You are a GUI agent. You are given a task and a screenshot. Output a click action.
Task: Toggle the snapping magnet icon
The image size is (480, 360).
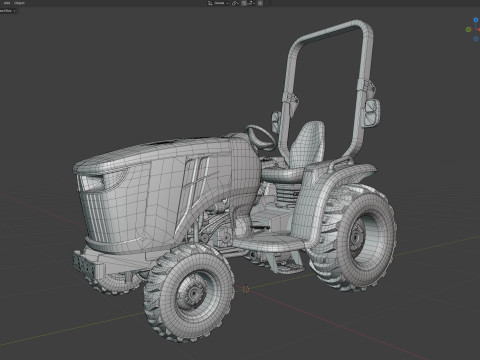pos(244,3)
